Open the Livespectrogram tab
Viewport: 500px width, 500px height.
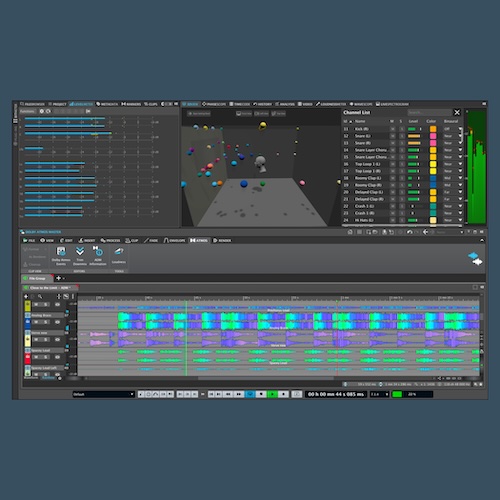pos(392,104)
